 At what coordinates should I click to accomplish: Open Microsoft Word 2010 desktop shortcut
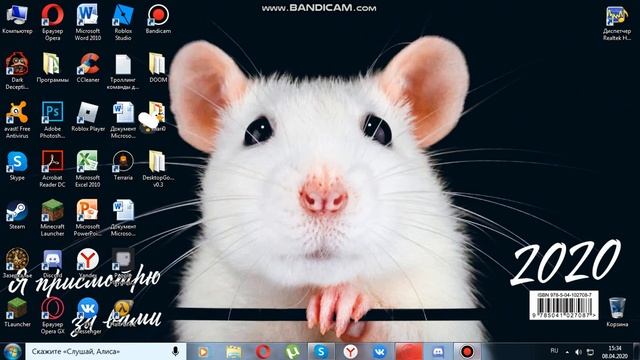[x=87, y=22]
